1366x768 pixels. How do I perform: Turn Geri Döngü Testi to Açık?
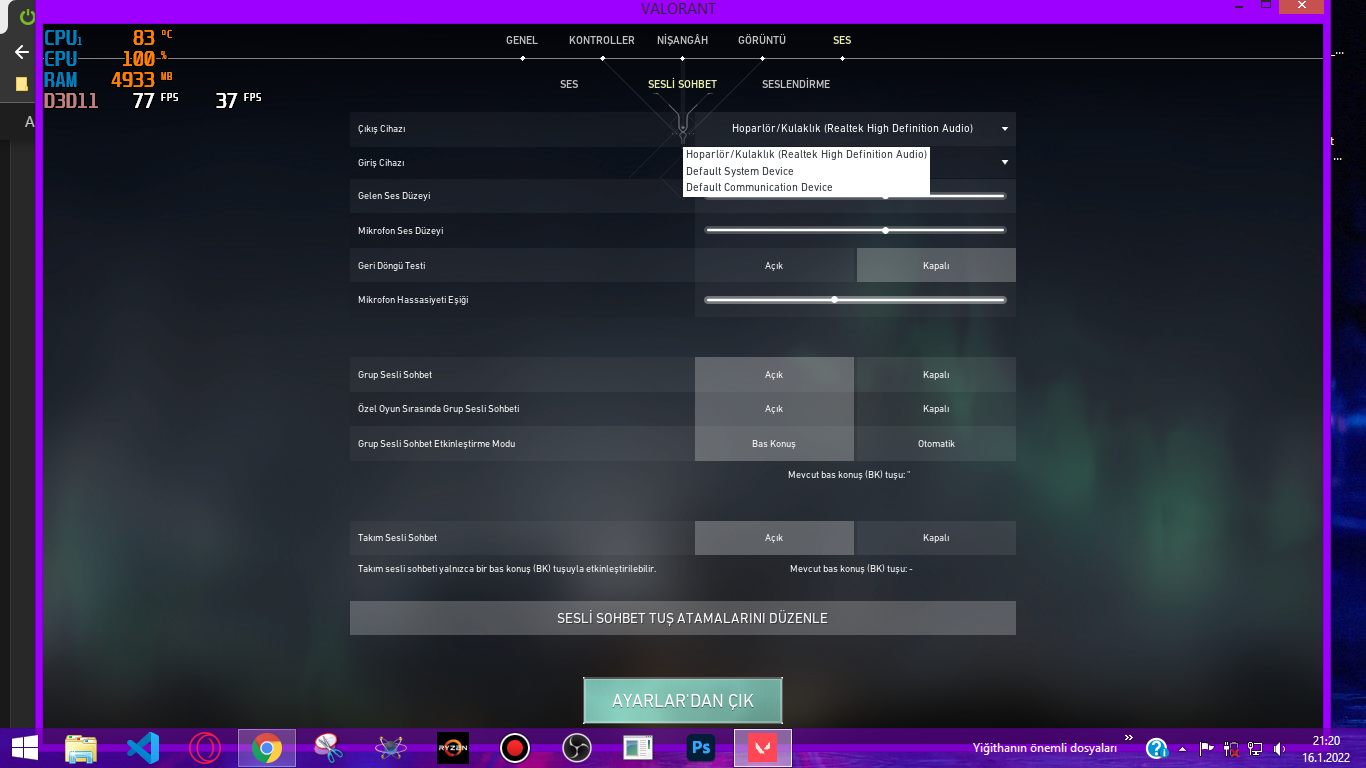tap(774, 265)
